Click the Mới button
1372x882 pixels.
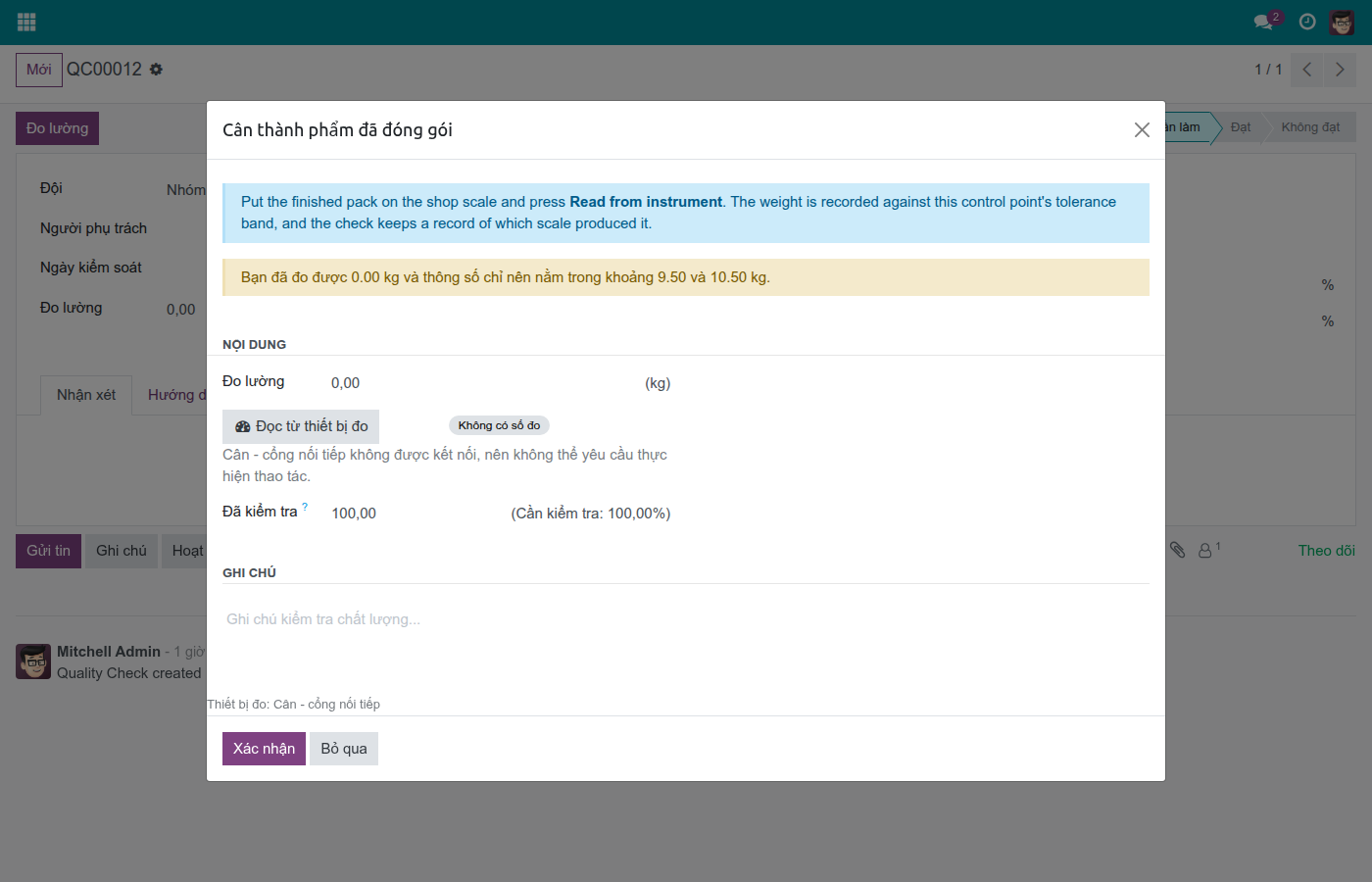(x=39, y=70)
